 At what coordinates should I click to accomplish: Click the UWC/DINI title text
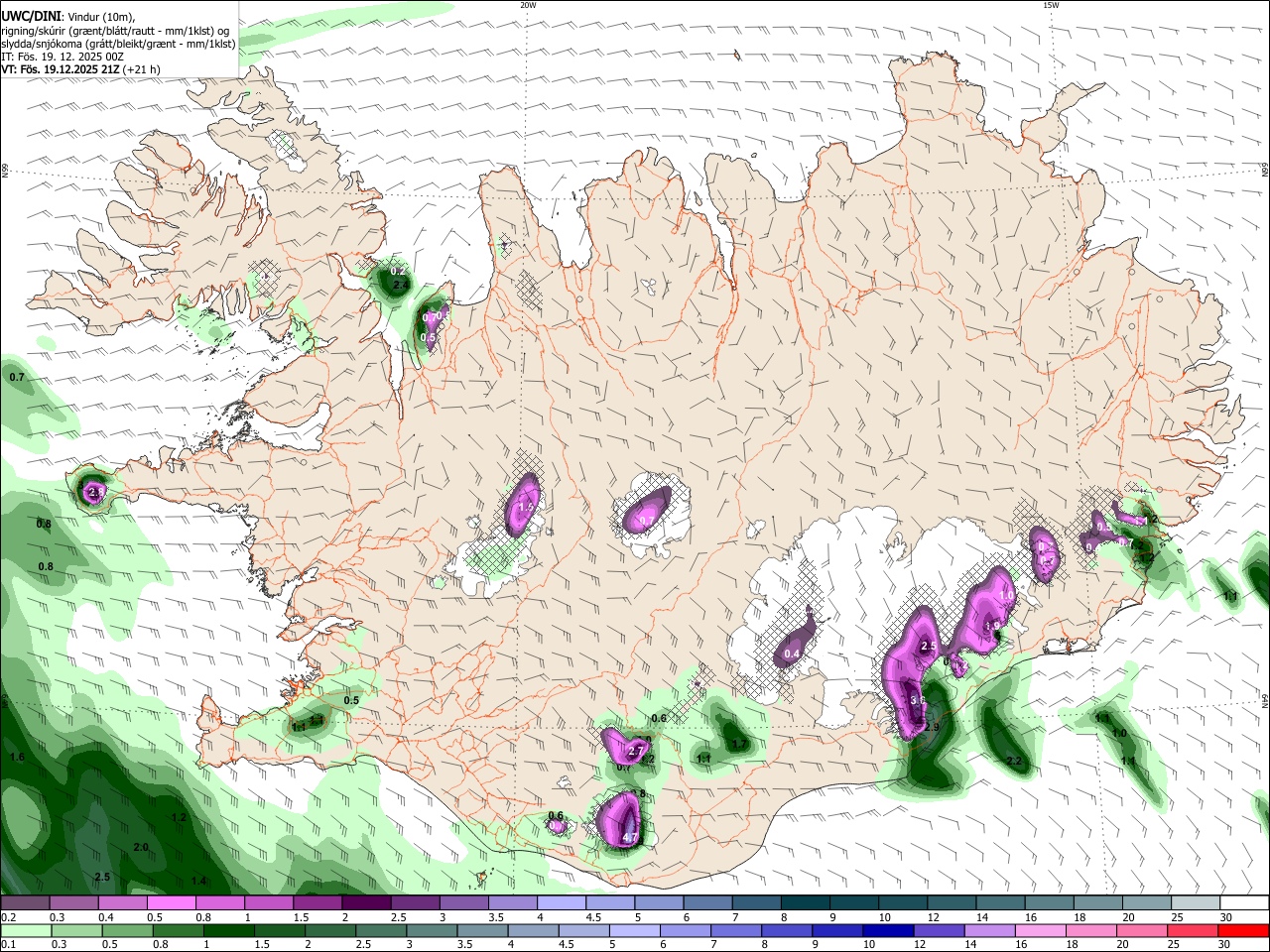click(33, 16)
